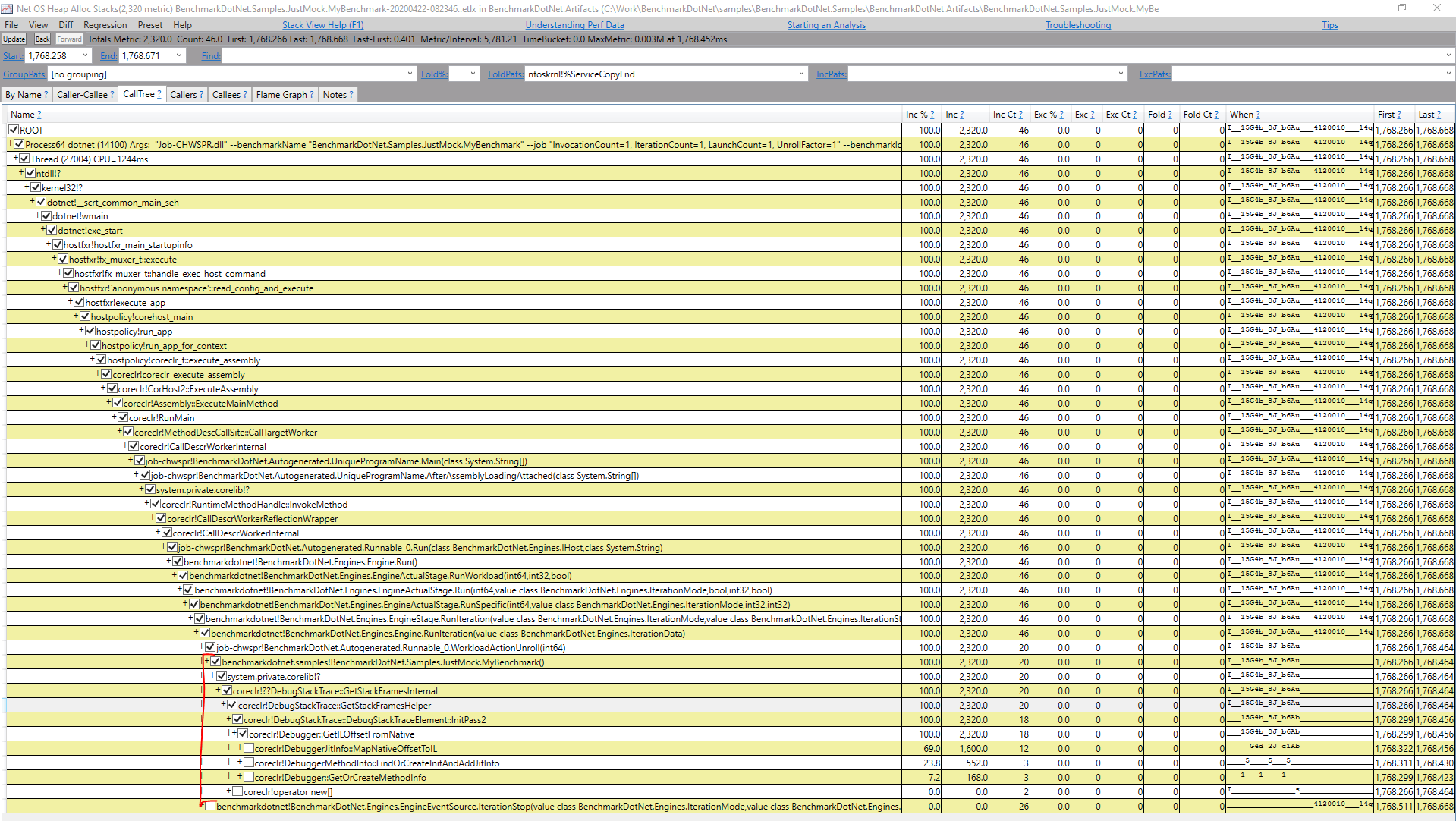Open the Regression menu
Viewport: 1456px width, 821px height.
point(105,24)
